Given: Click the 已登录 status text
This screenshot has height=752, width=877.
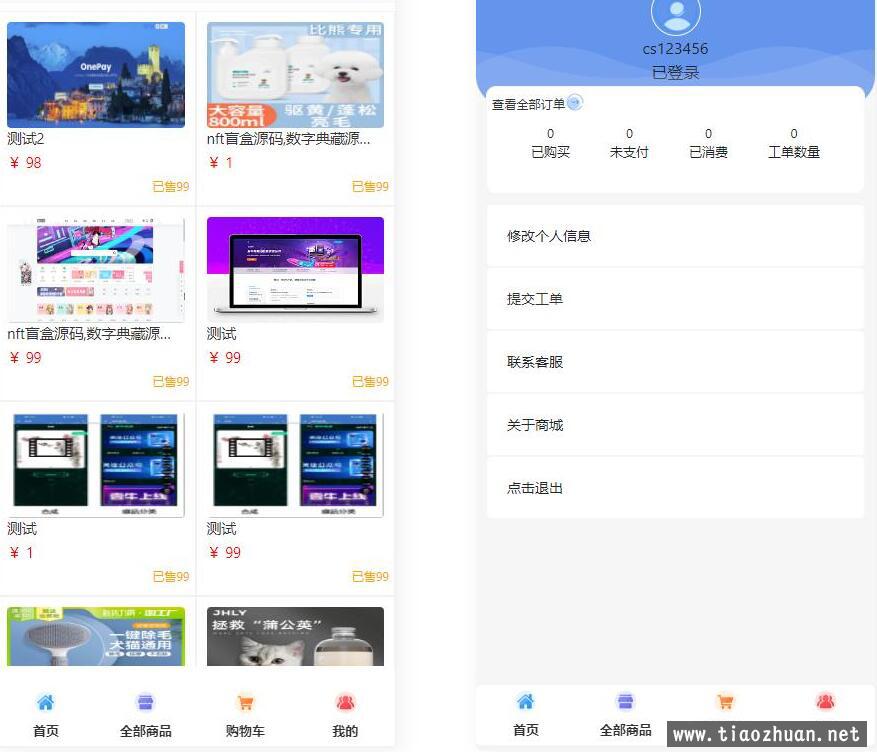Looking at the screenshot, I should click(x=675, y=72).
